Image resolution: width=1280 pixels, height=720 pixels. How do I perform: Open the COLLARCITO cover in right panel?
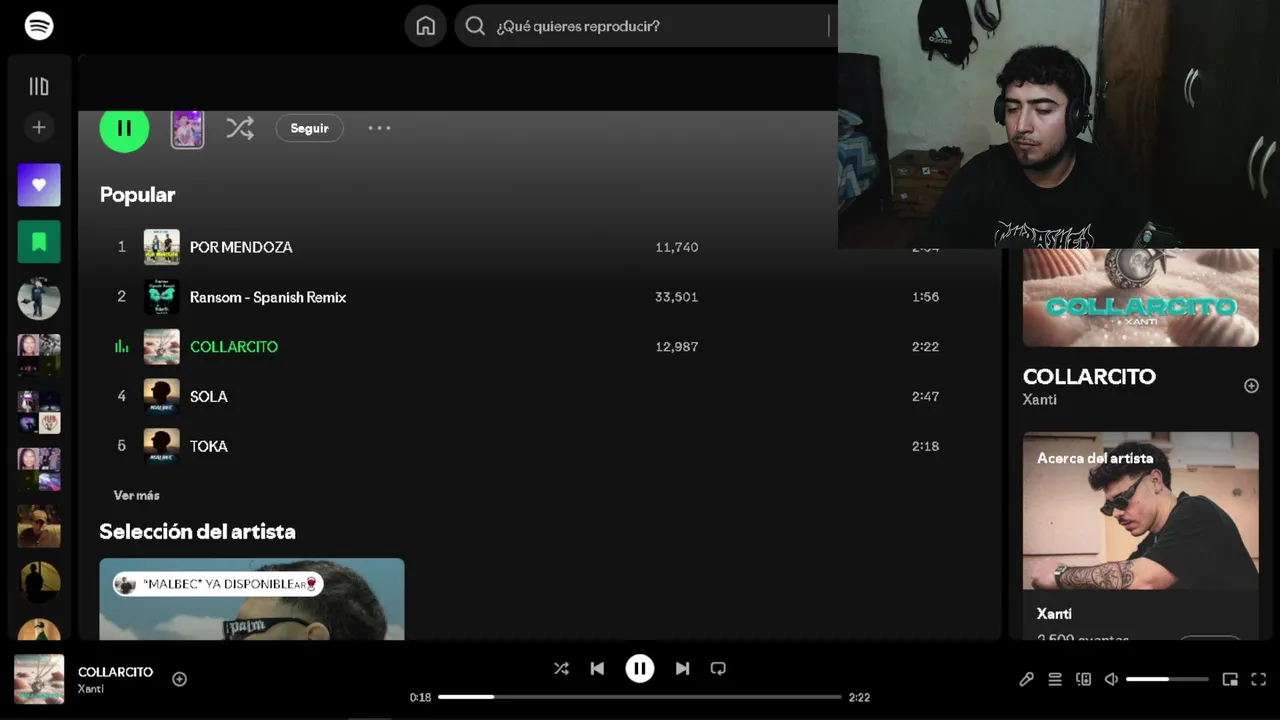1140,298
